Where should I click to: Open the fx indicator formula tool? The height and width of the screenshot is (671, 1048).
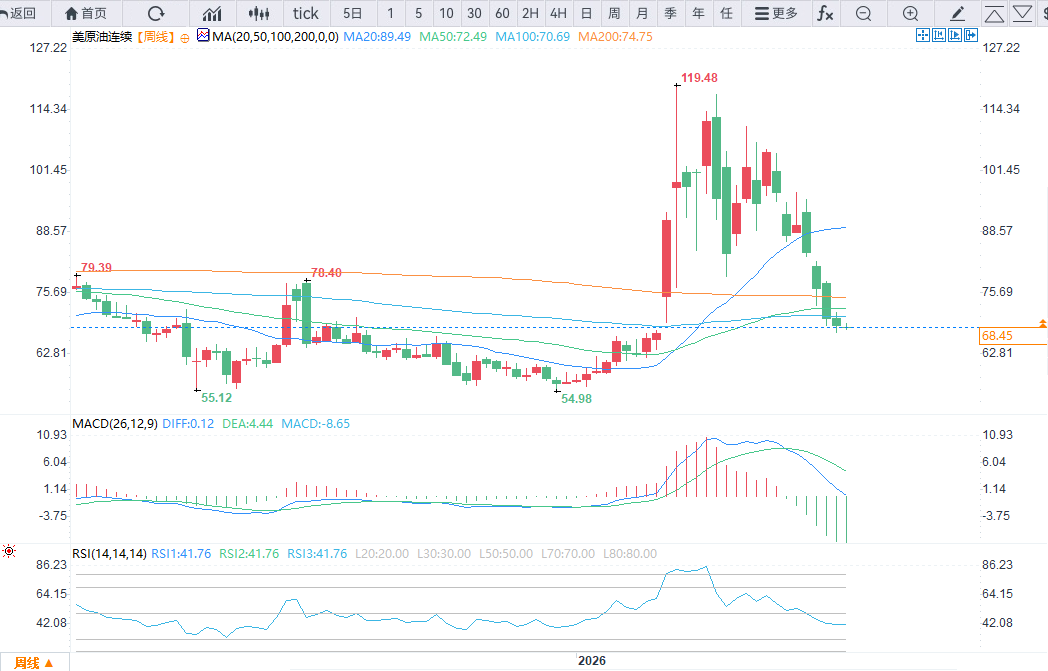(x=825, y=13)
